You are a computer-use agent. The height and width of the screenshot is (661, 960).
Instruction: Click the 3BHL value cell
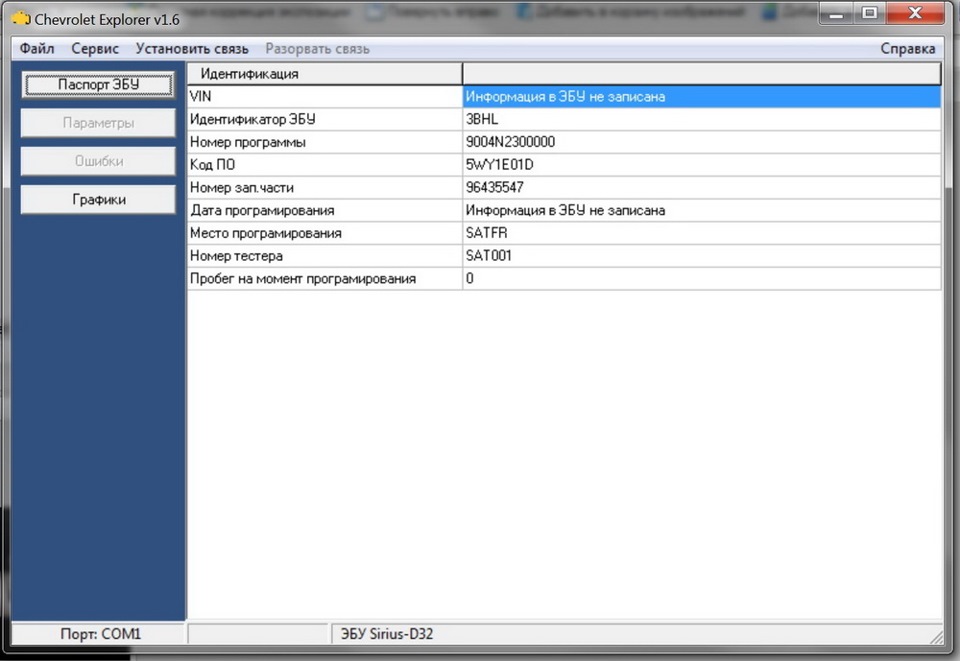point(702,119)
